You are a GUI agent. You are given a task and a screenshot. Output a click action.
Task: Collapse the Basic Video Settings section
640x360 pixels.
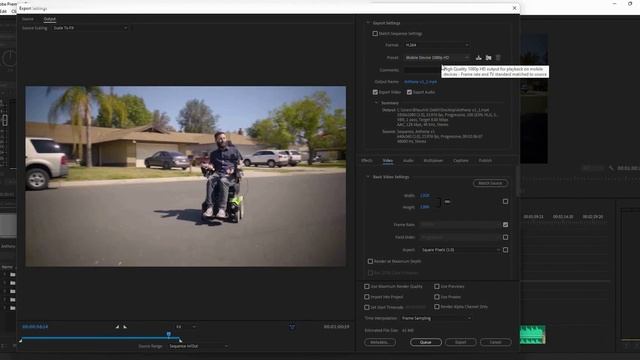pos(368,177)
